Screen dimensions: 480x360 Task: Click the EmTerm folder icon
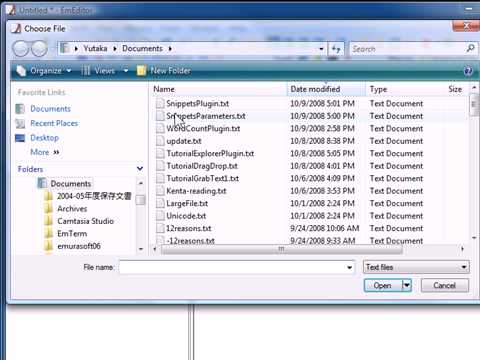48,234
